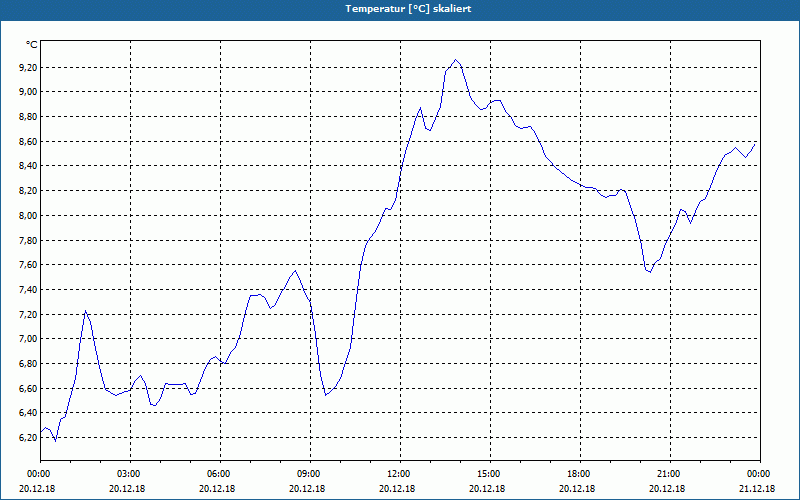Select the 6,20 y-axis value
The height and width of the screenshot is (500, 800).
(29, 438)
